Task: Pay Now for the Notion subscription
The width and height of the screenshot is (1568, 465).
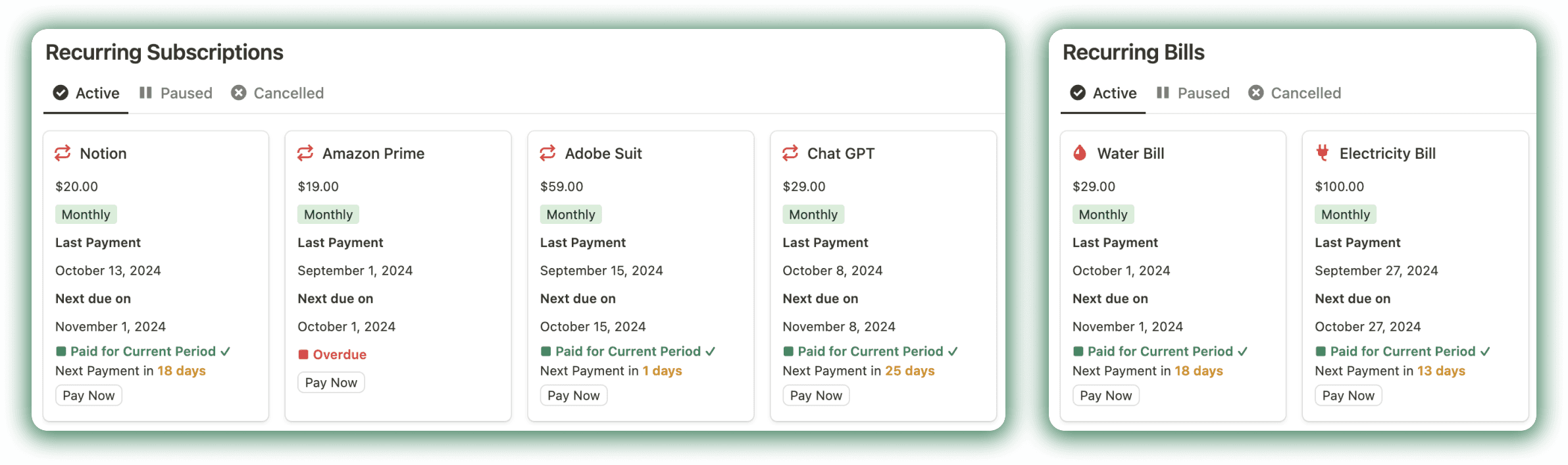Action: pos(89,395)
